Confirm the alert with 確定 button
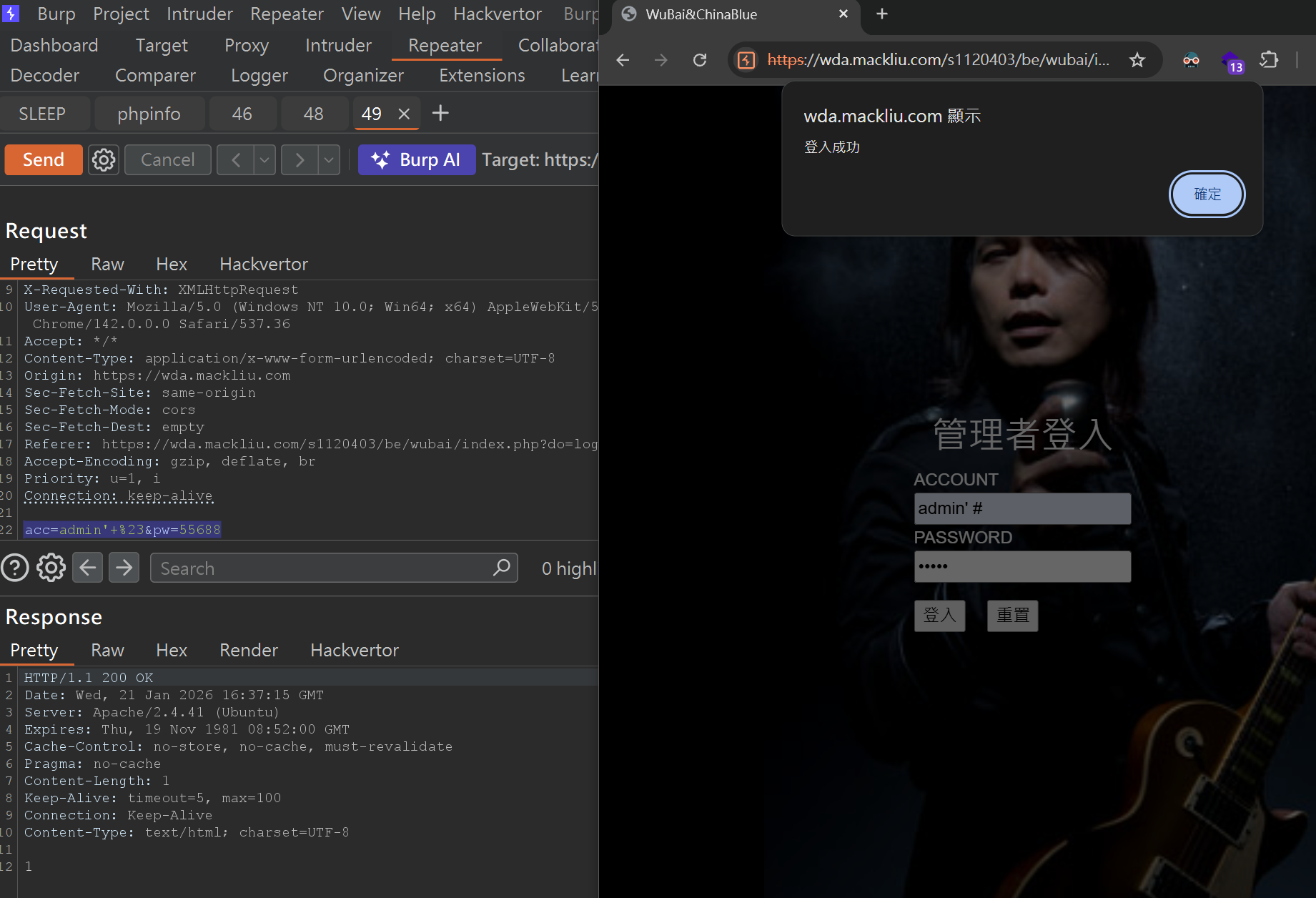1316x898 pixels. tap(1207, 194)
